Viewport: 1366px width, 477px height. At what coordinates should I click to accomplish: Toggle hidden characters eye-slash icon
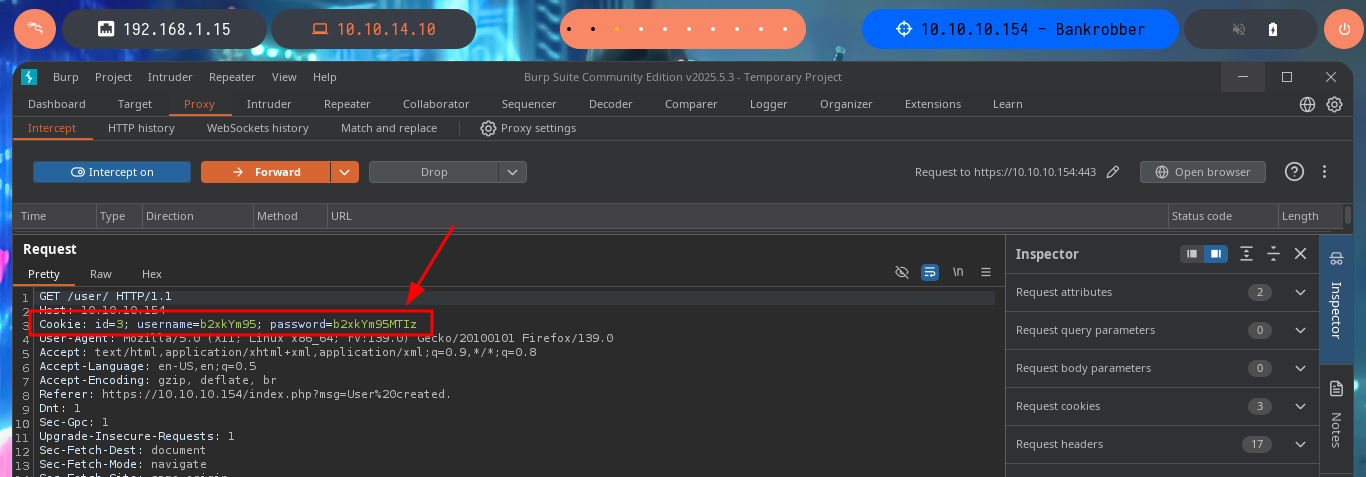pos(902,272)
